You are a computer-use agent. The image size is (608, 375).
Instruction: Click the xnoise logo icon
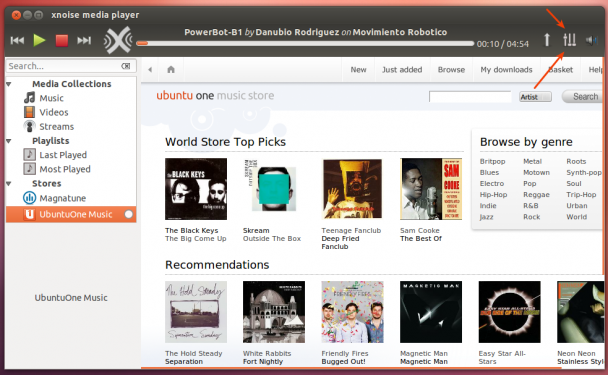118,40
